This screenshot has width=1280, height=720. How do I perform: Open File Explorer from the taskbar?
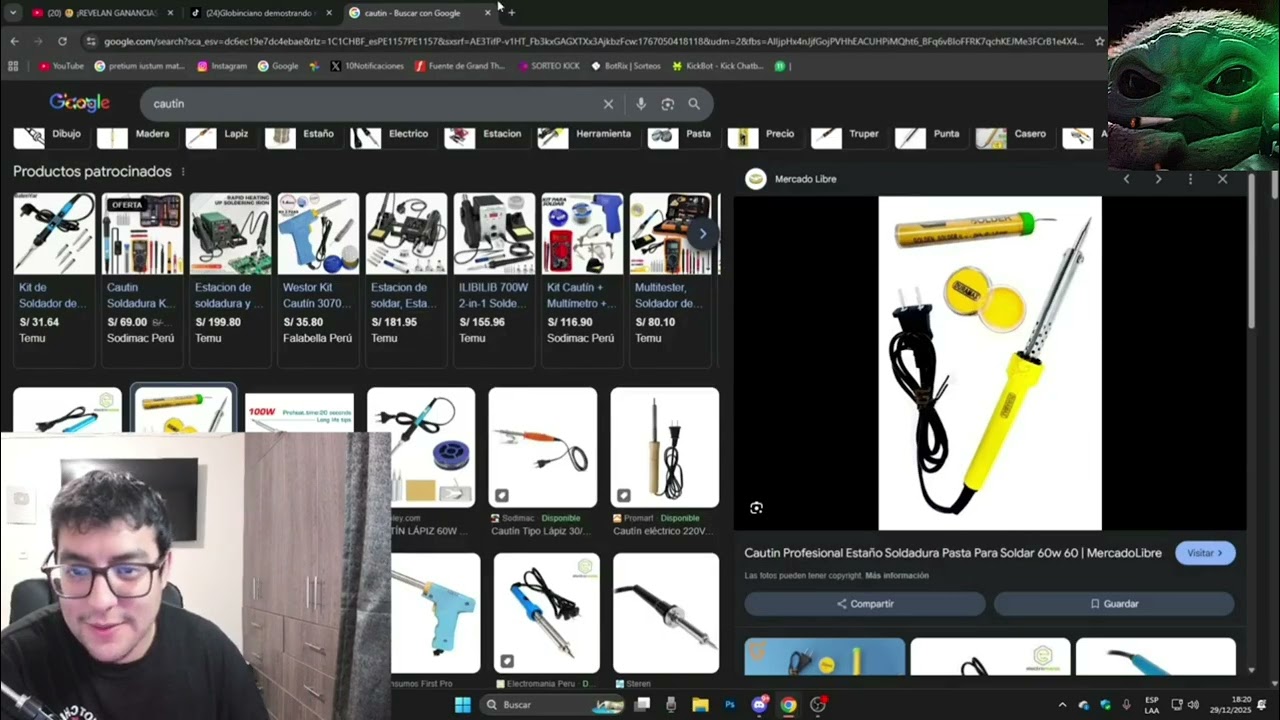pos(700,705)
